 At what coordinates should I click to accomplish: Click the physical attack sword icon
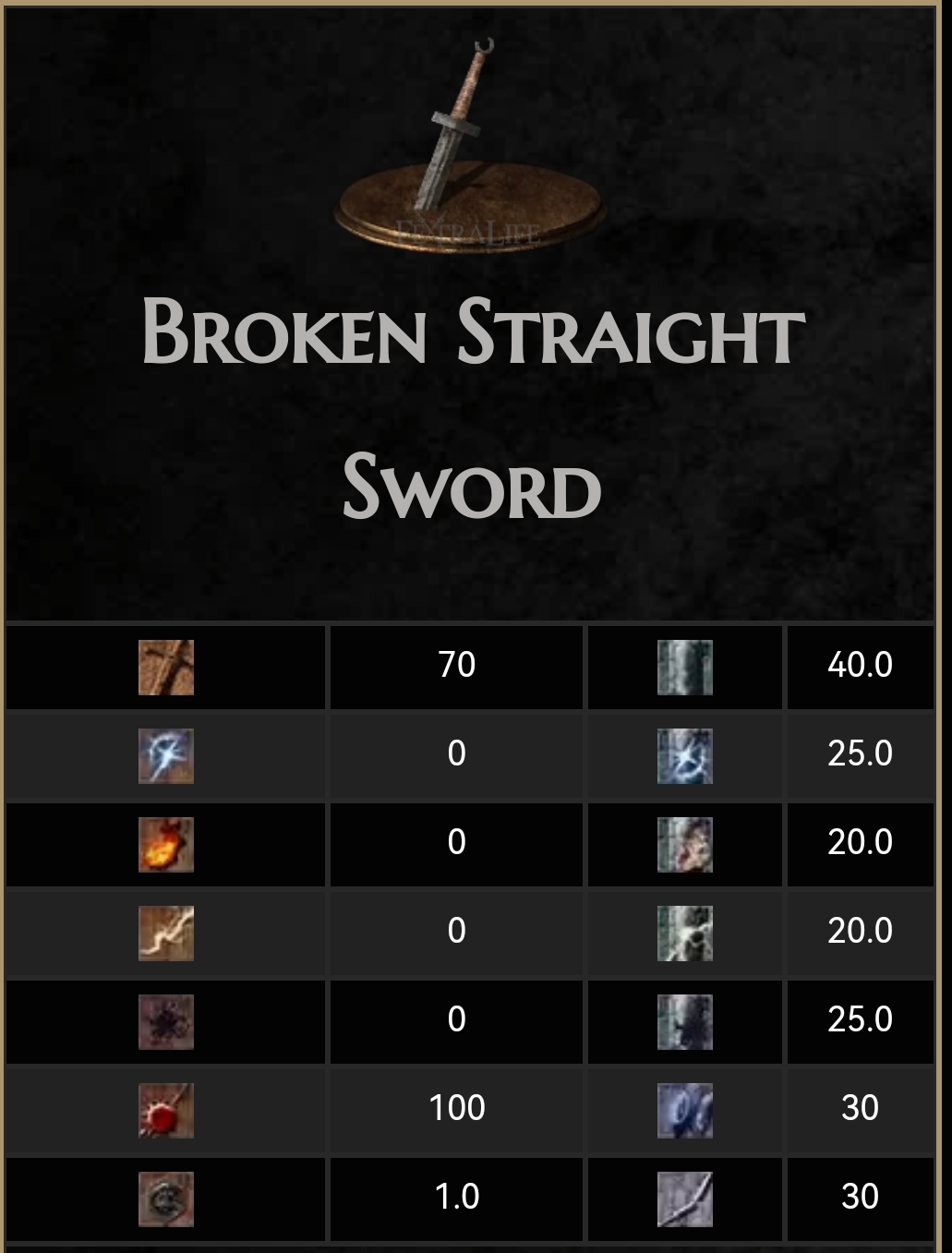point(166,668)
